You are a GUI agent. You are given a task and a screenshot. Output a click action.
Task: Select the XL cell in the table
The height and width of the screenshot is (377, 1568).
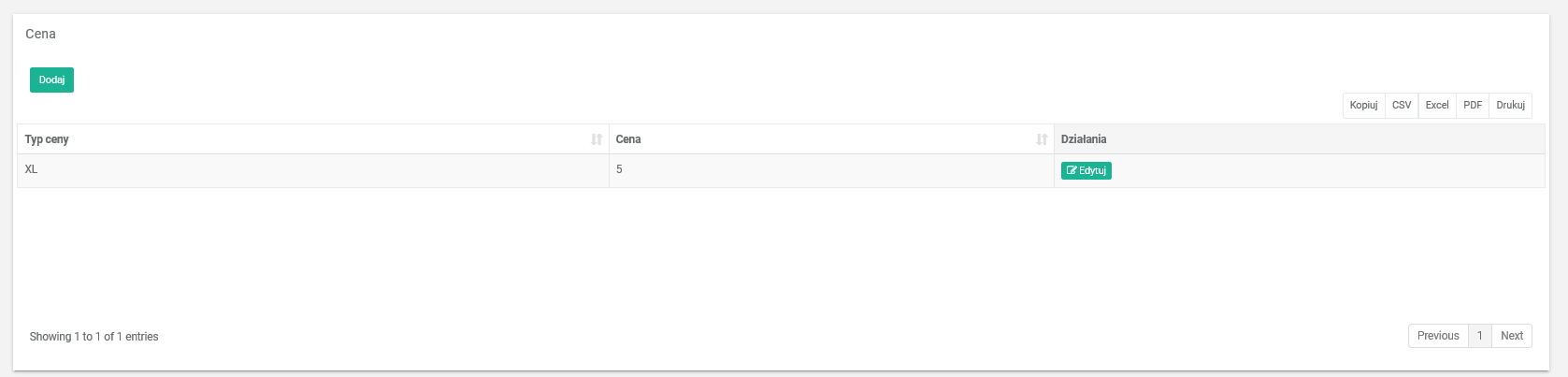tap(32, 169)
